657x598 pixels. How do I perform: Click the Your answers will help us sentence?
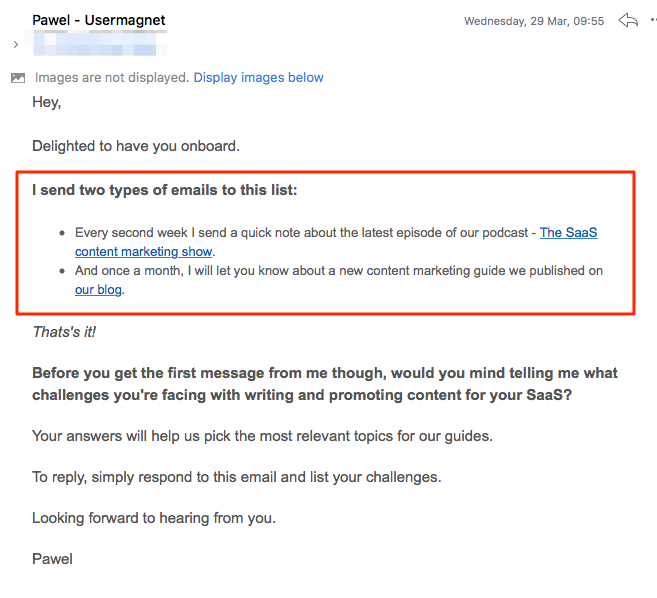point(262,436)
